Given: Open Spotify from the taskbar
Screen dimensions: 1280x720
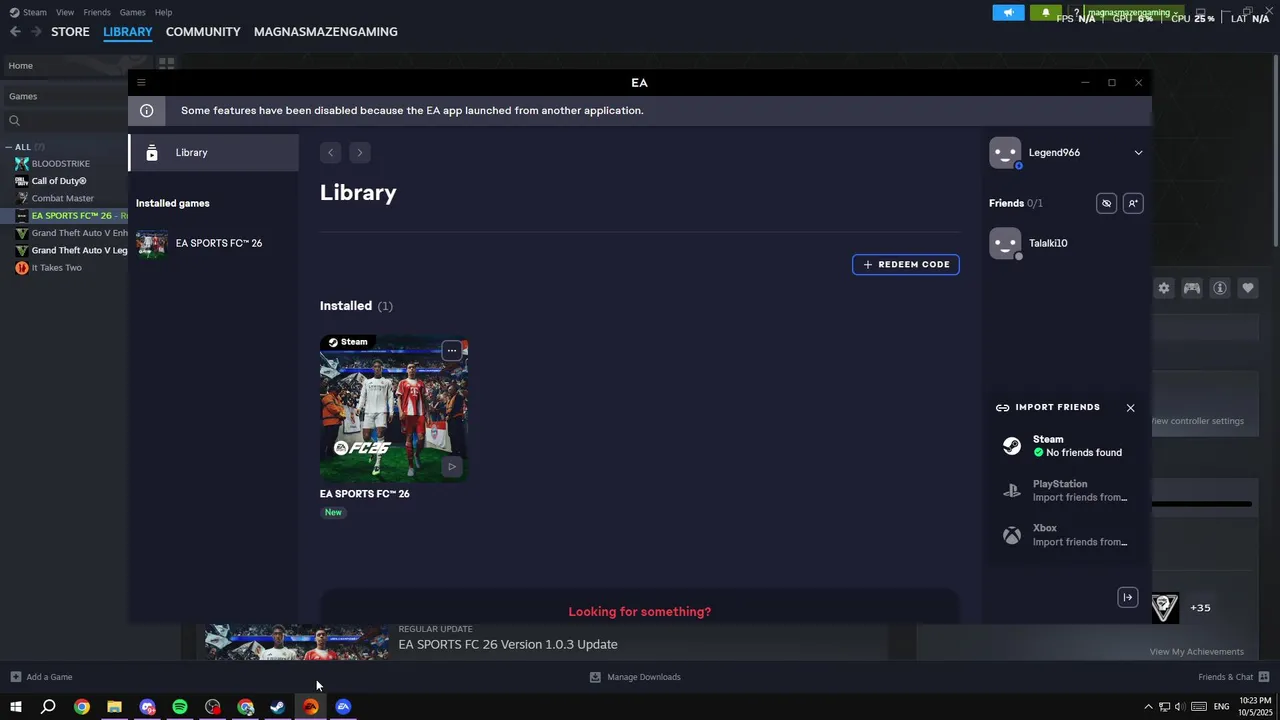Looking at the screenshot, I should point(180,707).
